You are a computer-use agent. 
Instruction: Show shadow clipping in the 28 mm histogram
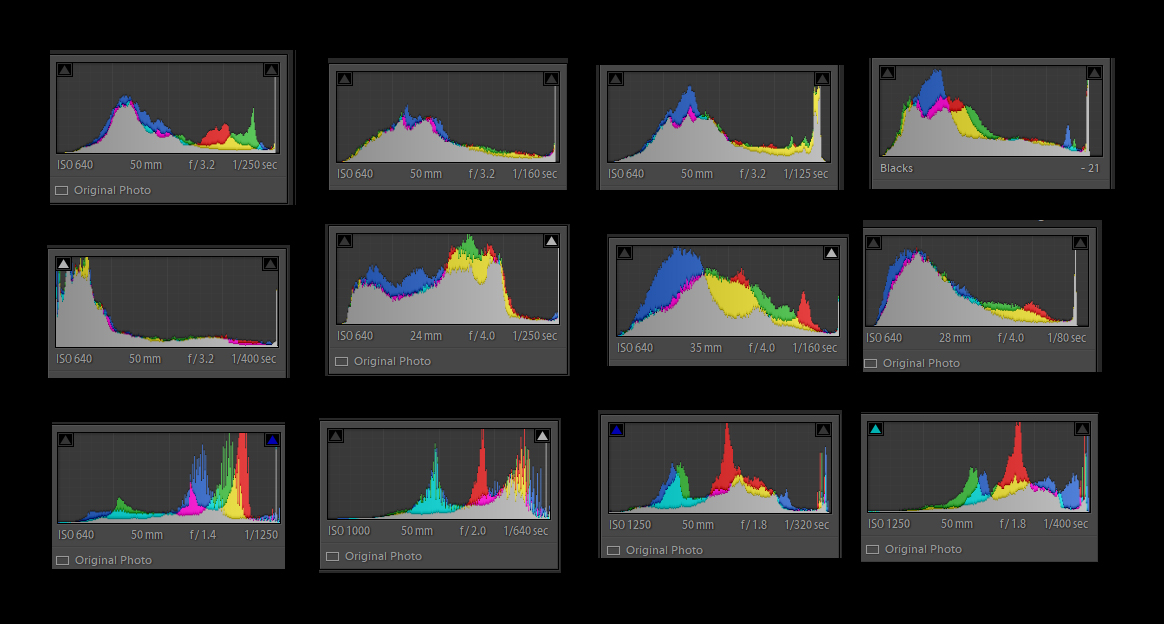tap(873, 243)
